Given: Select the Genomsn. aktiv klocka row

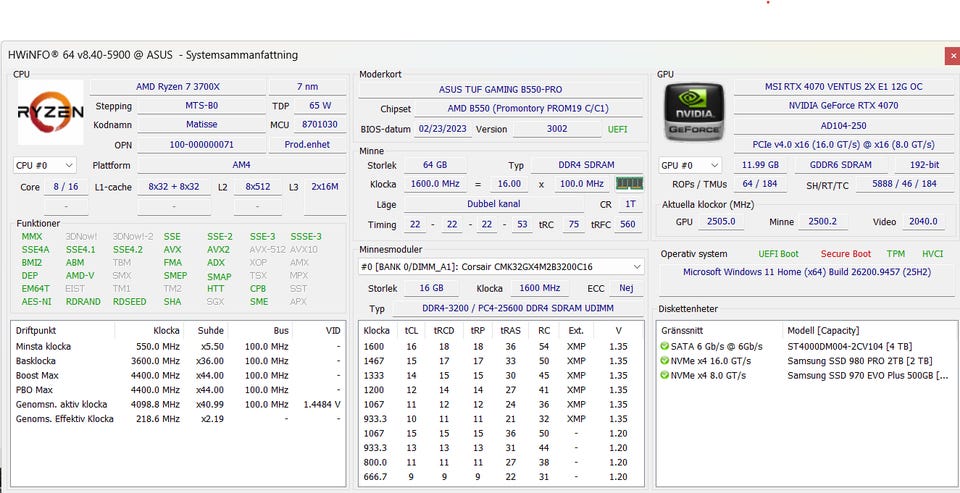Looking at the screenshot, I should 178,404.
